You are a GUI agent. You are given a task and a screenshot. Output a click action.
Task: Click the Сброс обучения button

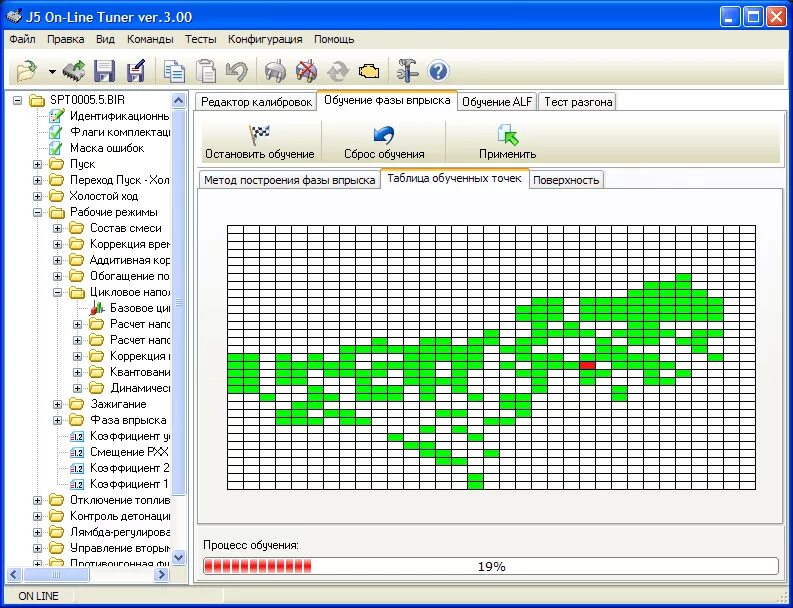click(384, 143)
